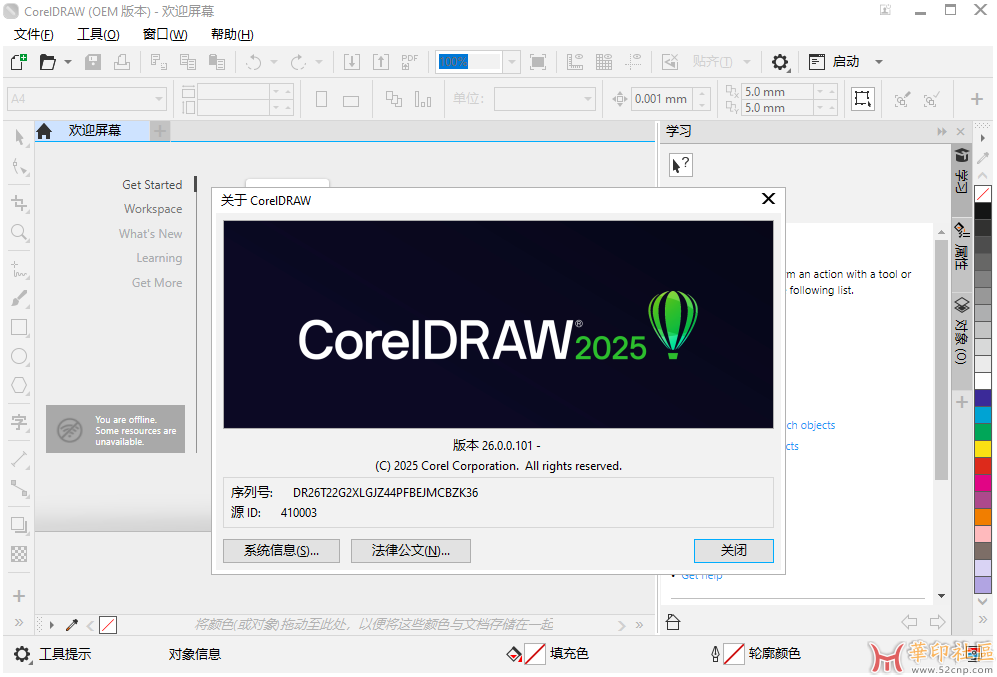This screenshot has width=997, height=677.
Task: Toggle the show rulers icon
Action: (x=575, y=62)
